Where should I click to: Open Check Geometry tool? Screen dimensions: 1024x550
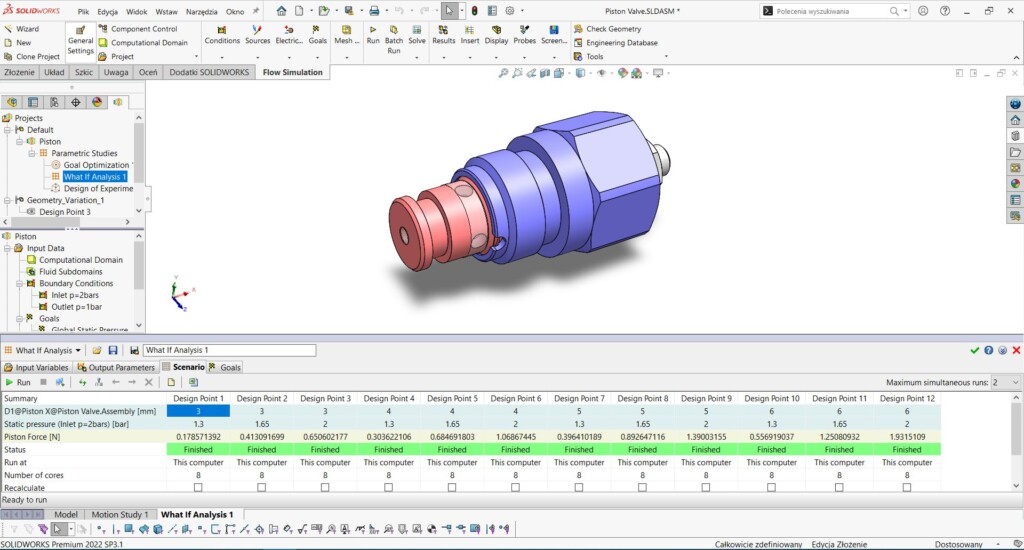coord(612,29)
